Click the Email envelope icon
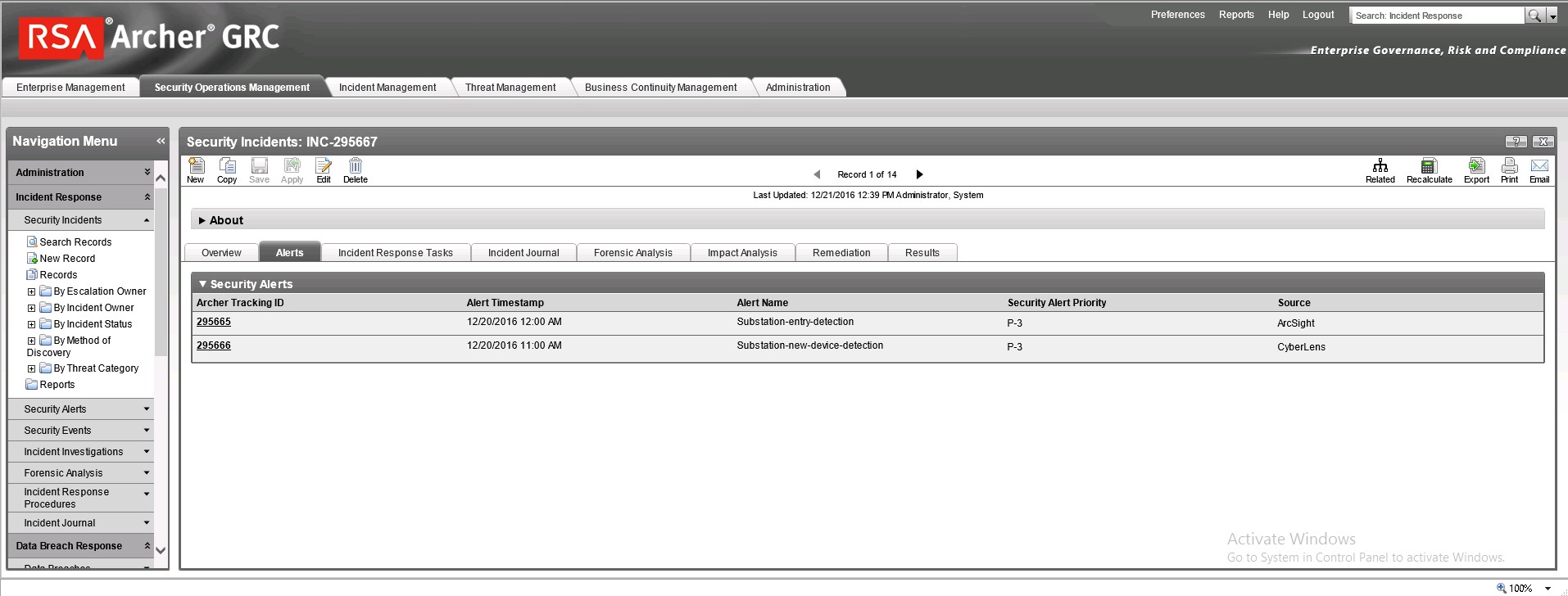The image size is (1568, 596). [1539, 166]
